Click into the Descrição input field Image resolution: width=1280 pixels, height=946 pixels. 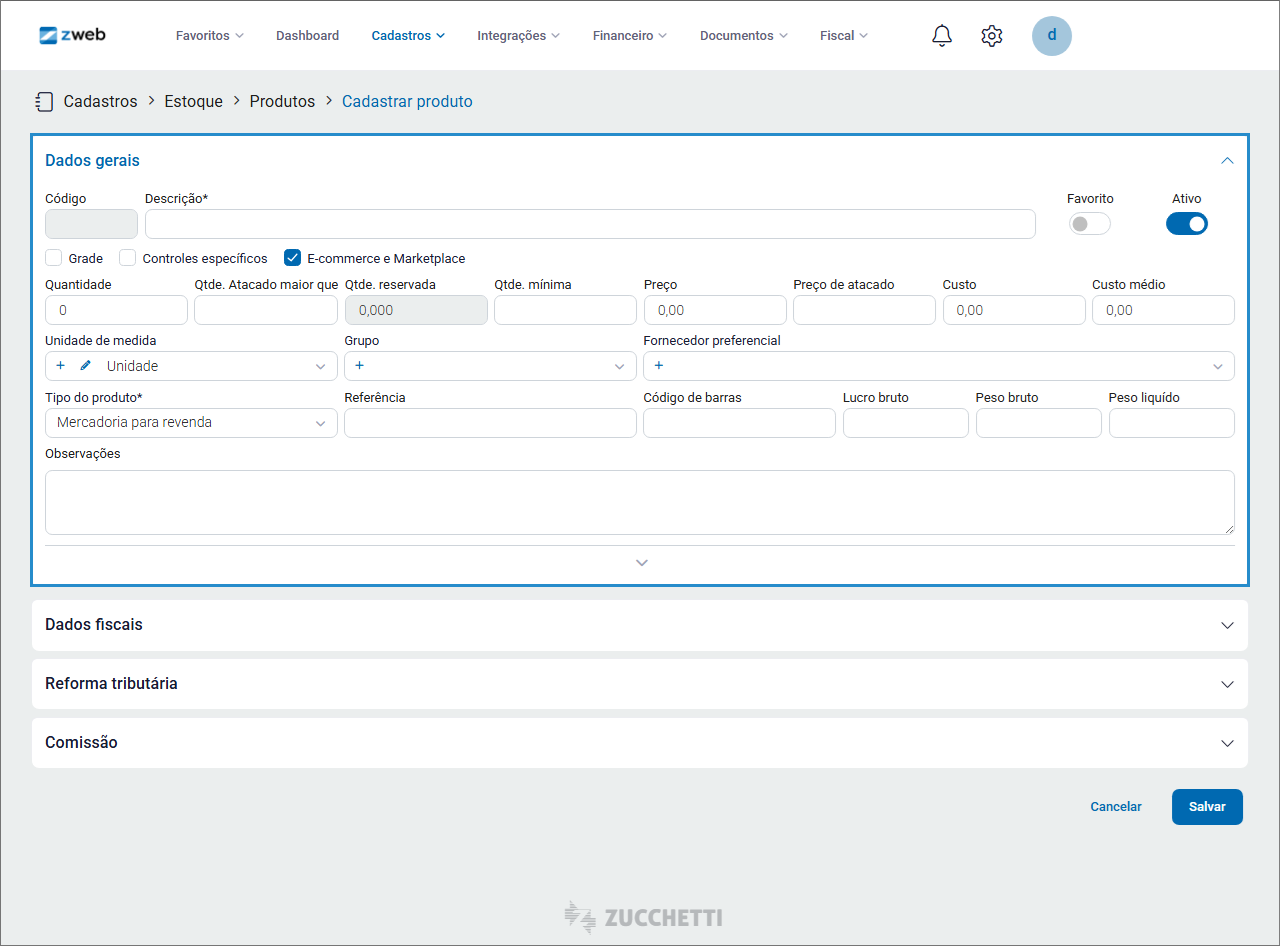[x=590, y=224]
